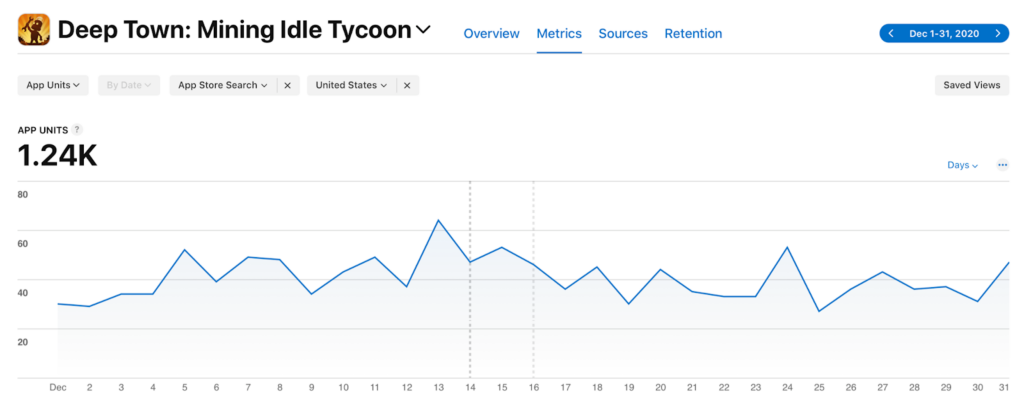Open the App Store Search dropdown

[x=222, y=86]
